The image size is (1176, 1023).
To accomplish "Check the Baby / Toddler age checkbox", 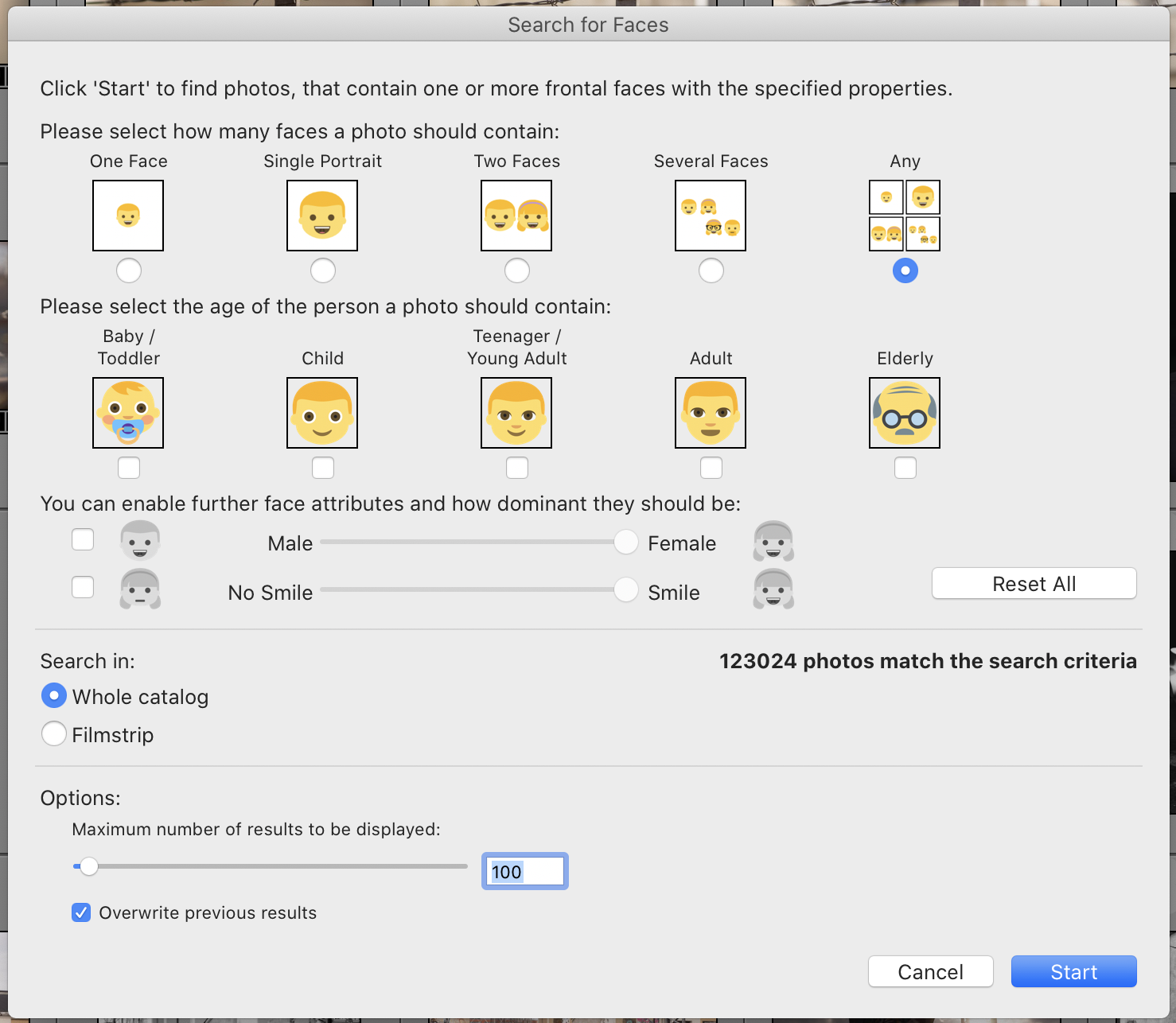I will click(129, 468).
